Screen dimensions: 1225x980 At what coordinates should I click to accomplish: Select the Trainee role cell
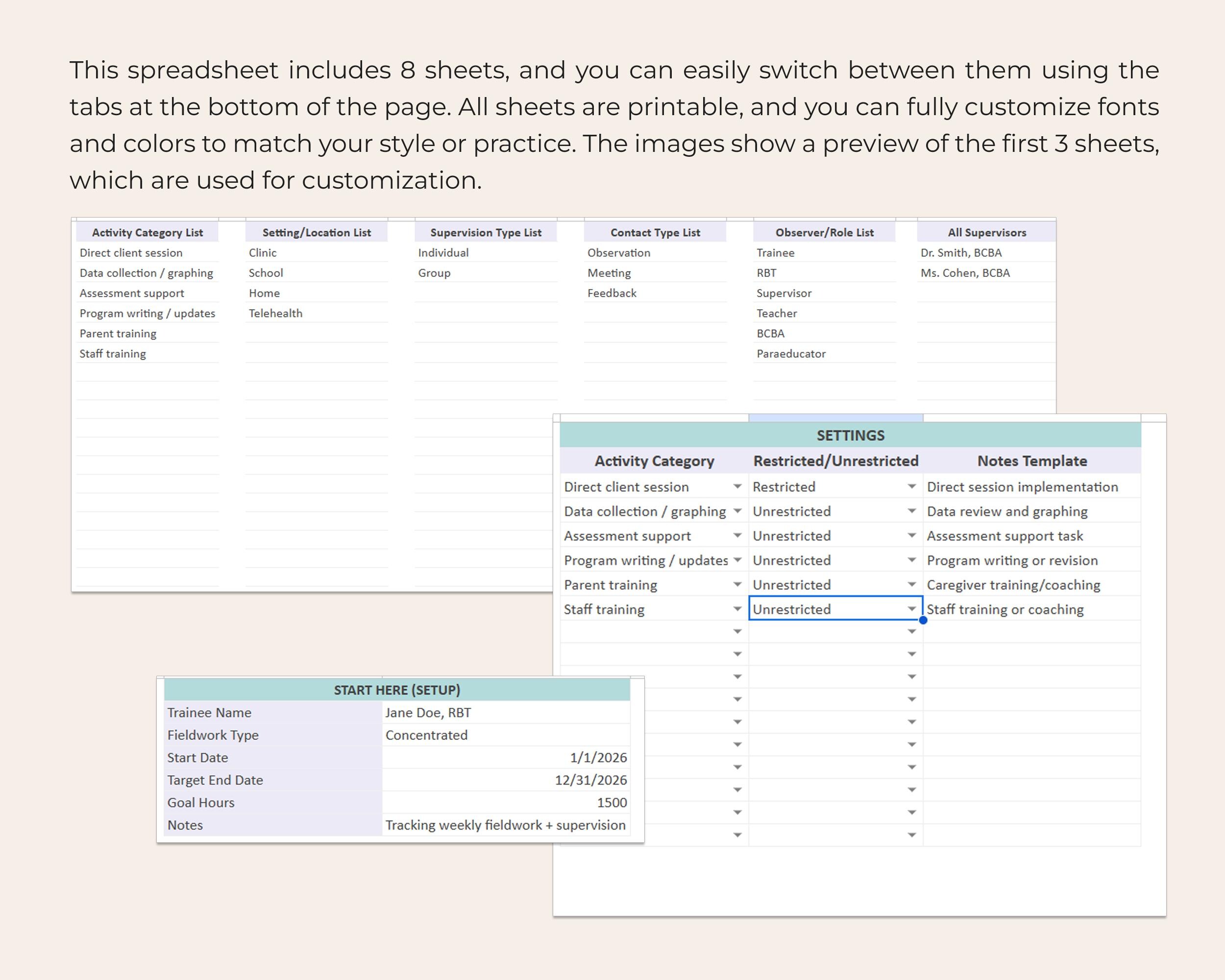pos(825,253)
